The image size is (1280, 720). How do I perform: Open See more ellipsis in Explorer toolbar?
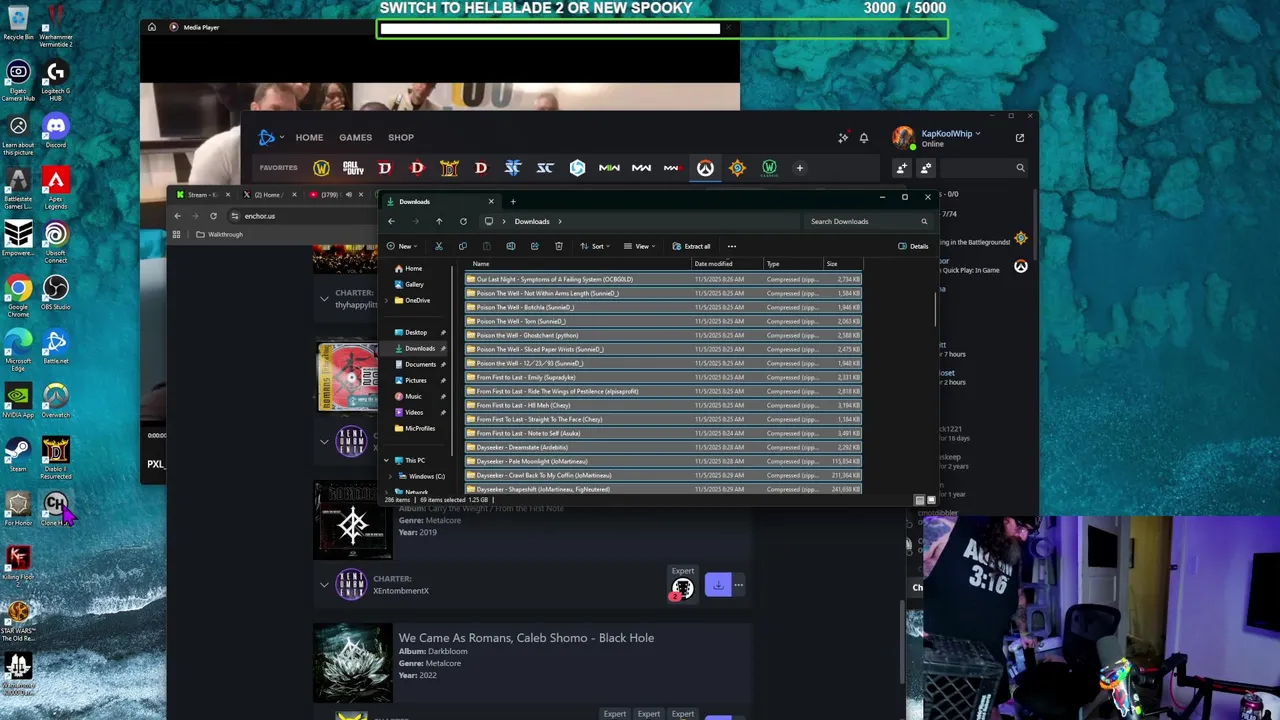point(732,246)
